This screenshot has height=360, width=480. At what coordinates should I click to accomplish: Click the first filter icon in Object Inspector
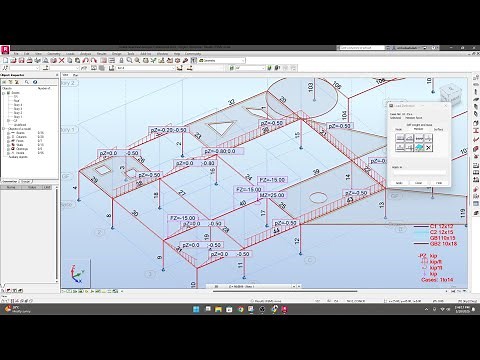point(5,82)
